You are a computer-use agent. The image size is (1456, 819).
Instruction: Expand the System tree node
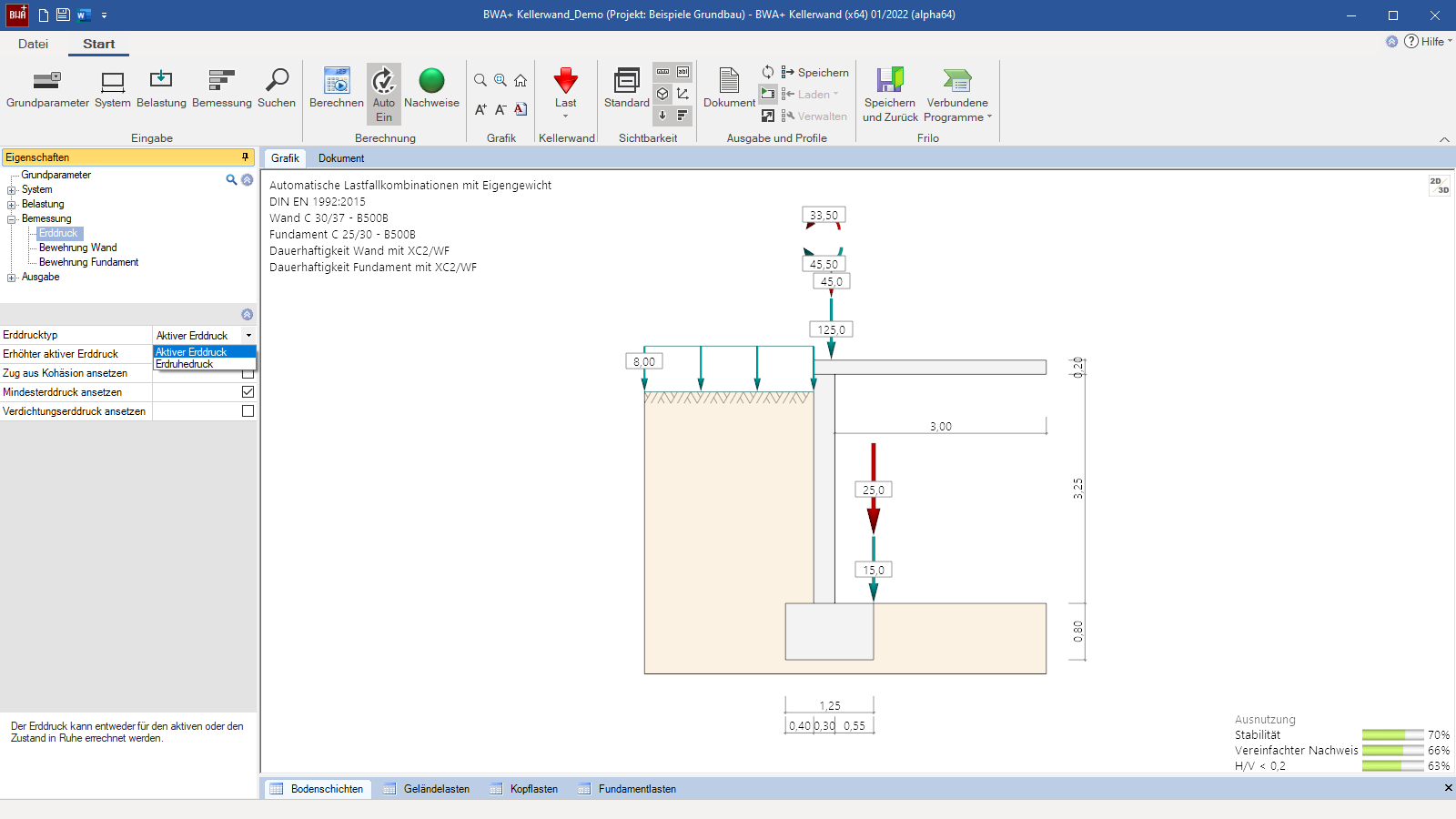(x=12, y=190)
